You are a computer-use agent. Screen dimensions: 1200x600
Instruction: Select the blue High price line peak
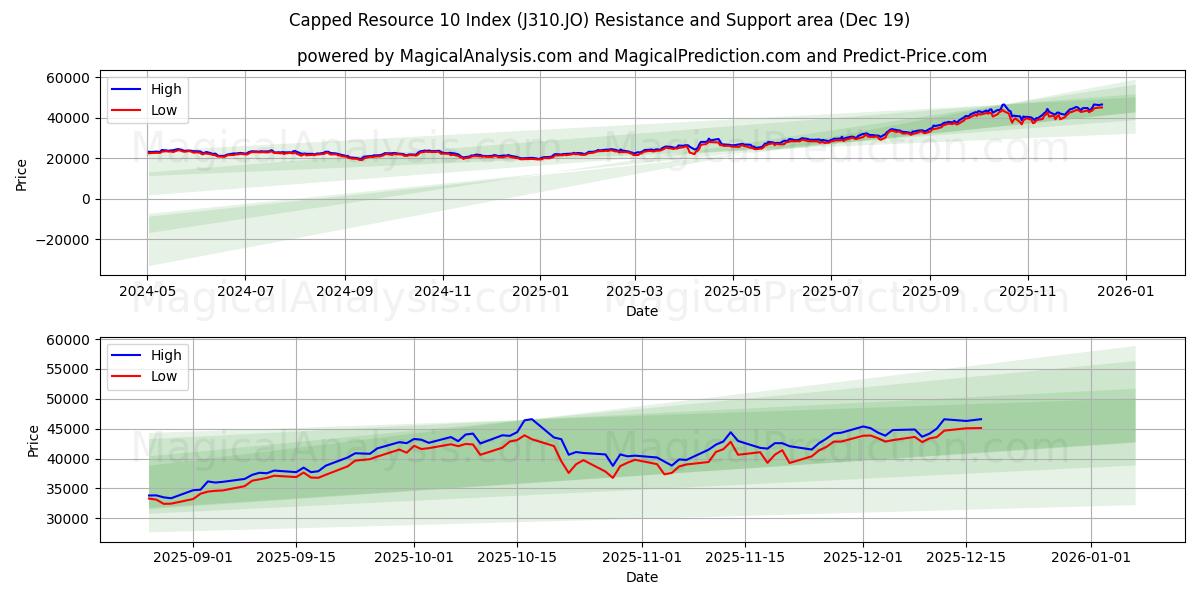[x=1003, y=103]
